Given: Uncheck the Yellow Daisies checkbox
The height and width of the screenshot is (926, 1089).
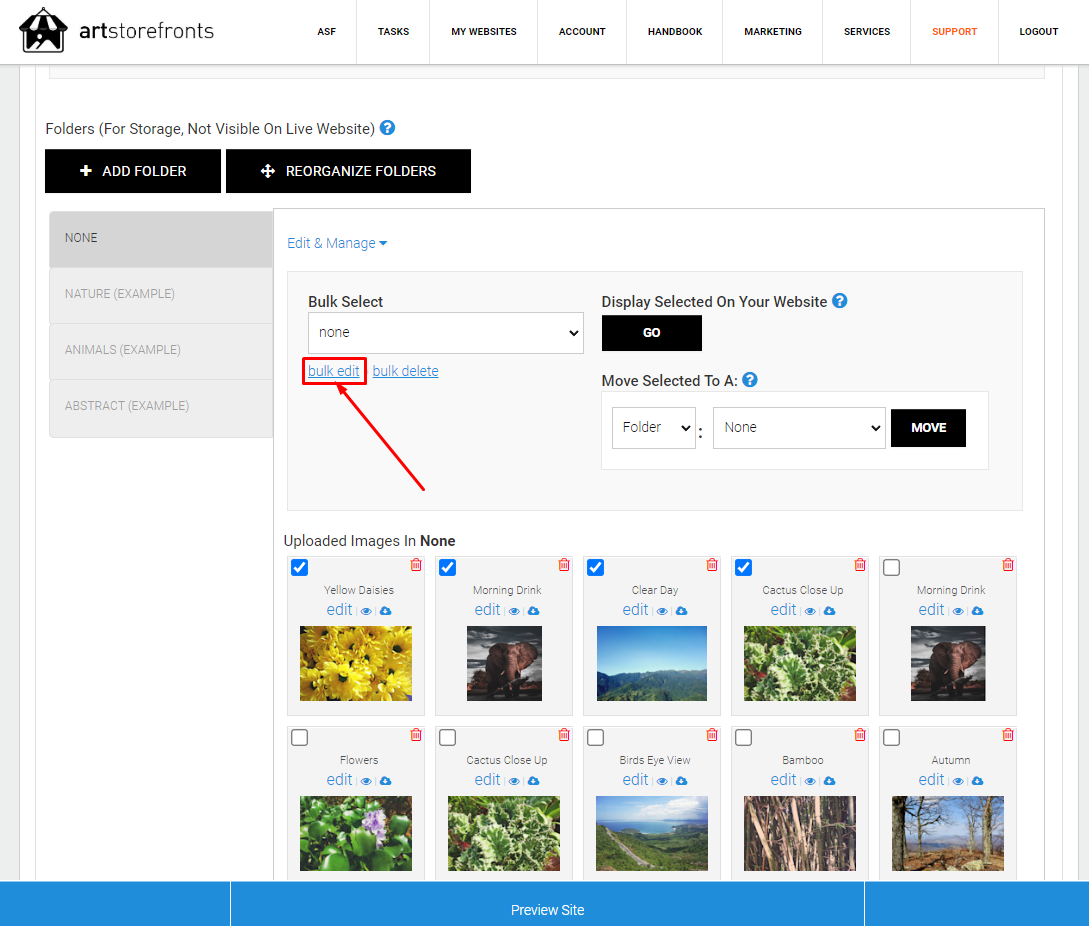Looking at the screenshot, I should click(x=299, y=568).
